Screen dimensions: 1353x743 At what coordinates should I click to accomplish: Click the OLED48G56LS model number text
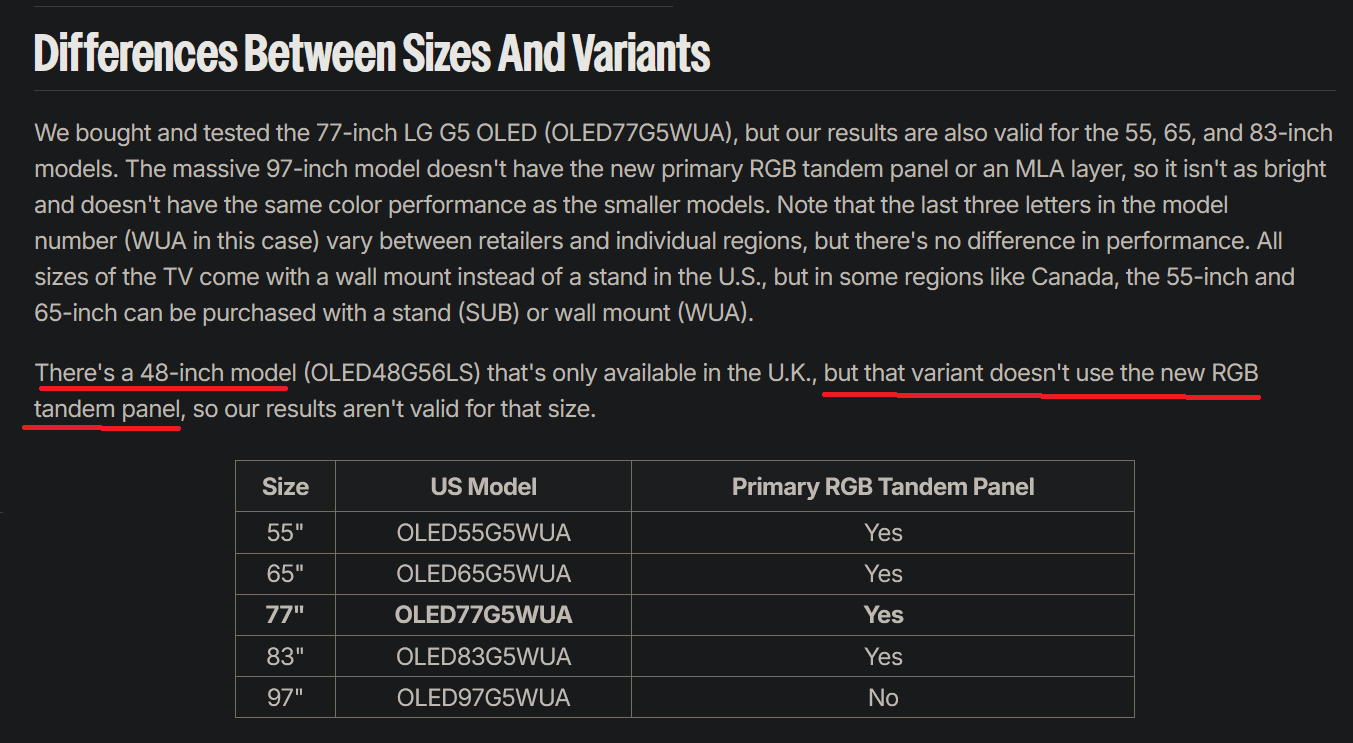(393, 374)
